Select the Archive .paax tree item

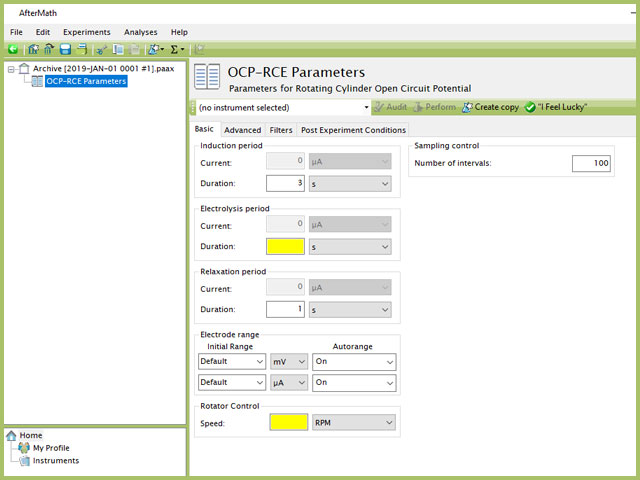(103, 69)
